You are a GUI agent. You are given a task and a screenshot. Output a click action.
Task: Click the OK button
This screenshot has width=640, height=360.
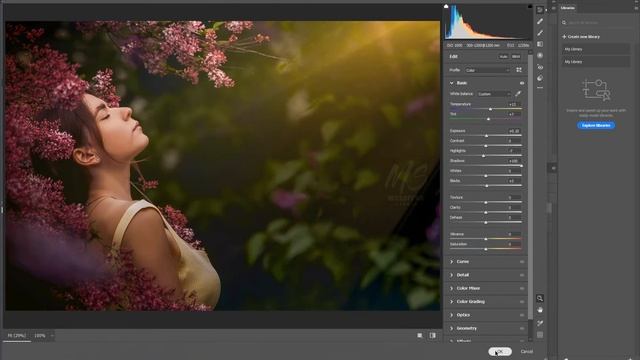click(500, 351)
